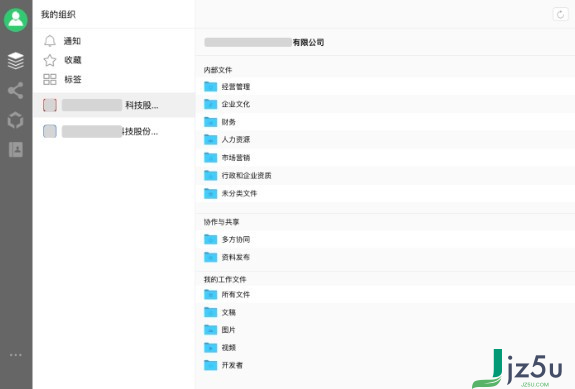Click folder icon next to 企业文化
This screenshot has width=575, height=389.
210,104
